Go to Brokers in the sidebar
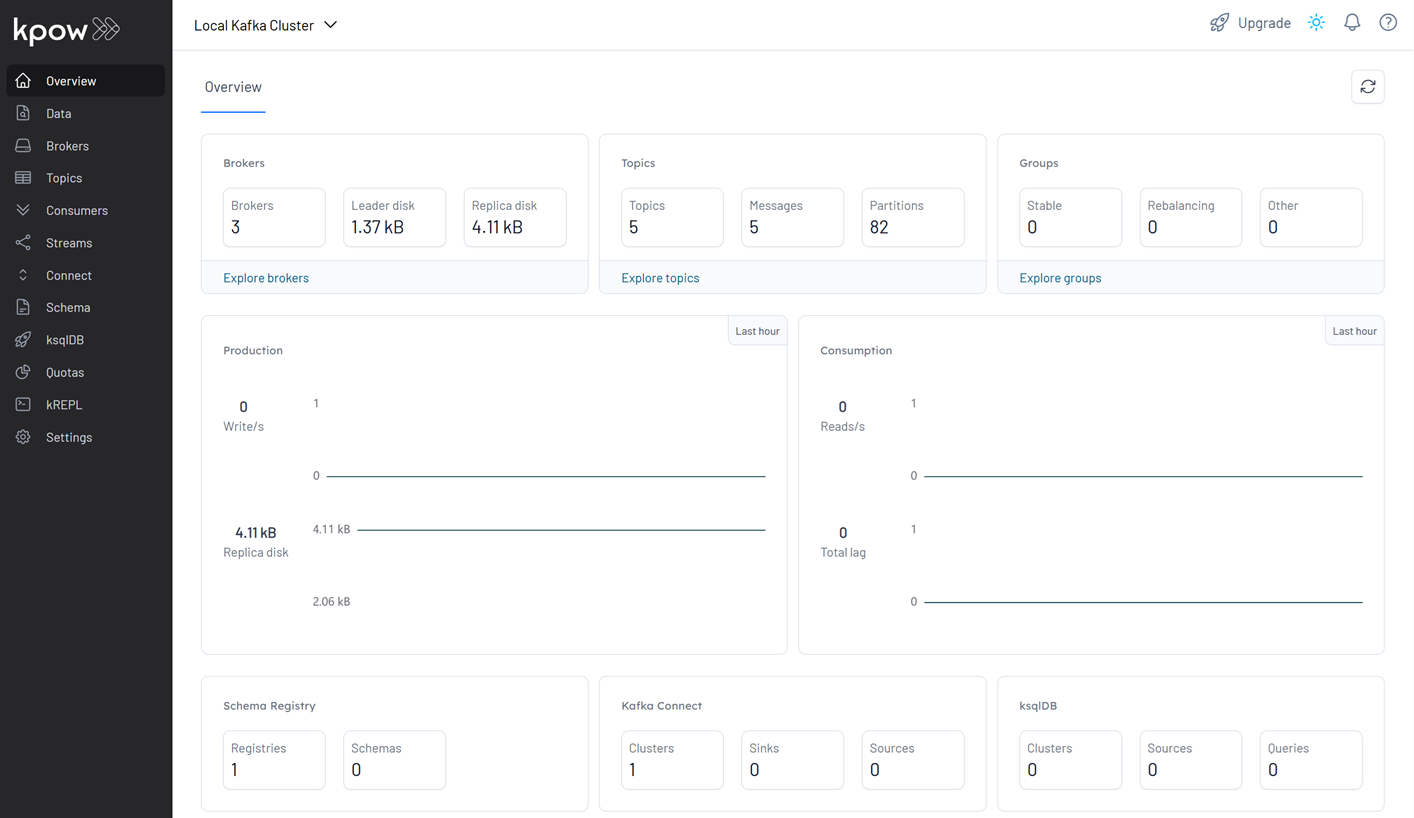The width and height of the screenshot is (1414, 818). coord(86,146)
